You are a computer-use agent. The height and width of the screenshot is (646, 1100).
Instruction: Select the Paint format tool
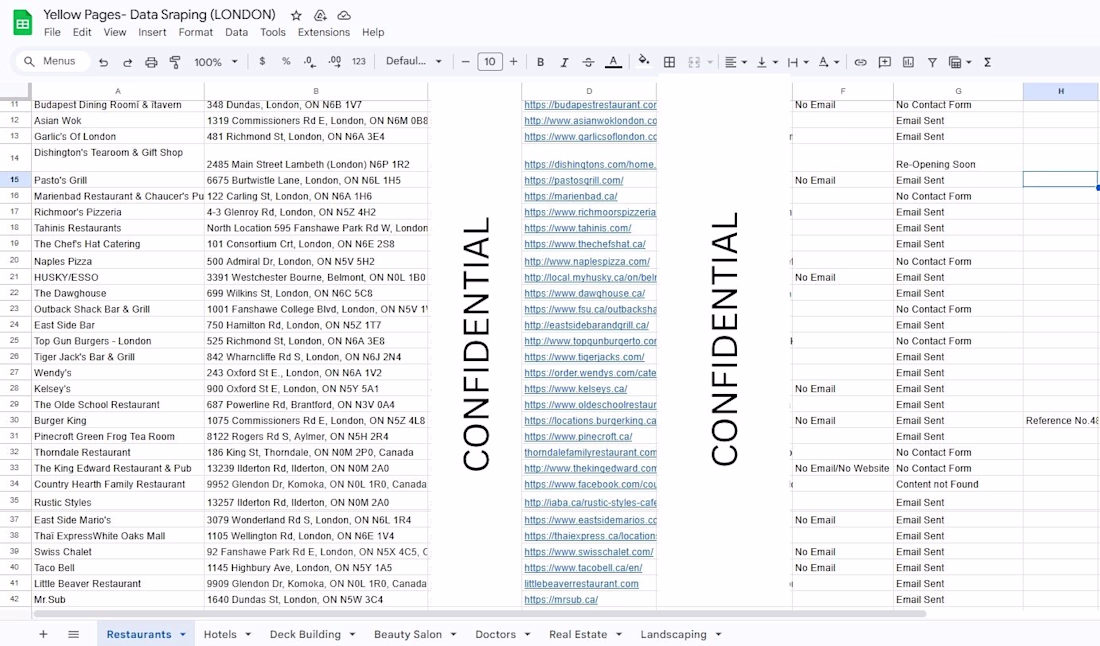click(175, 62)
